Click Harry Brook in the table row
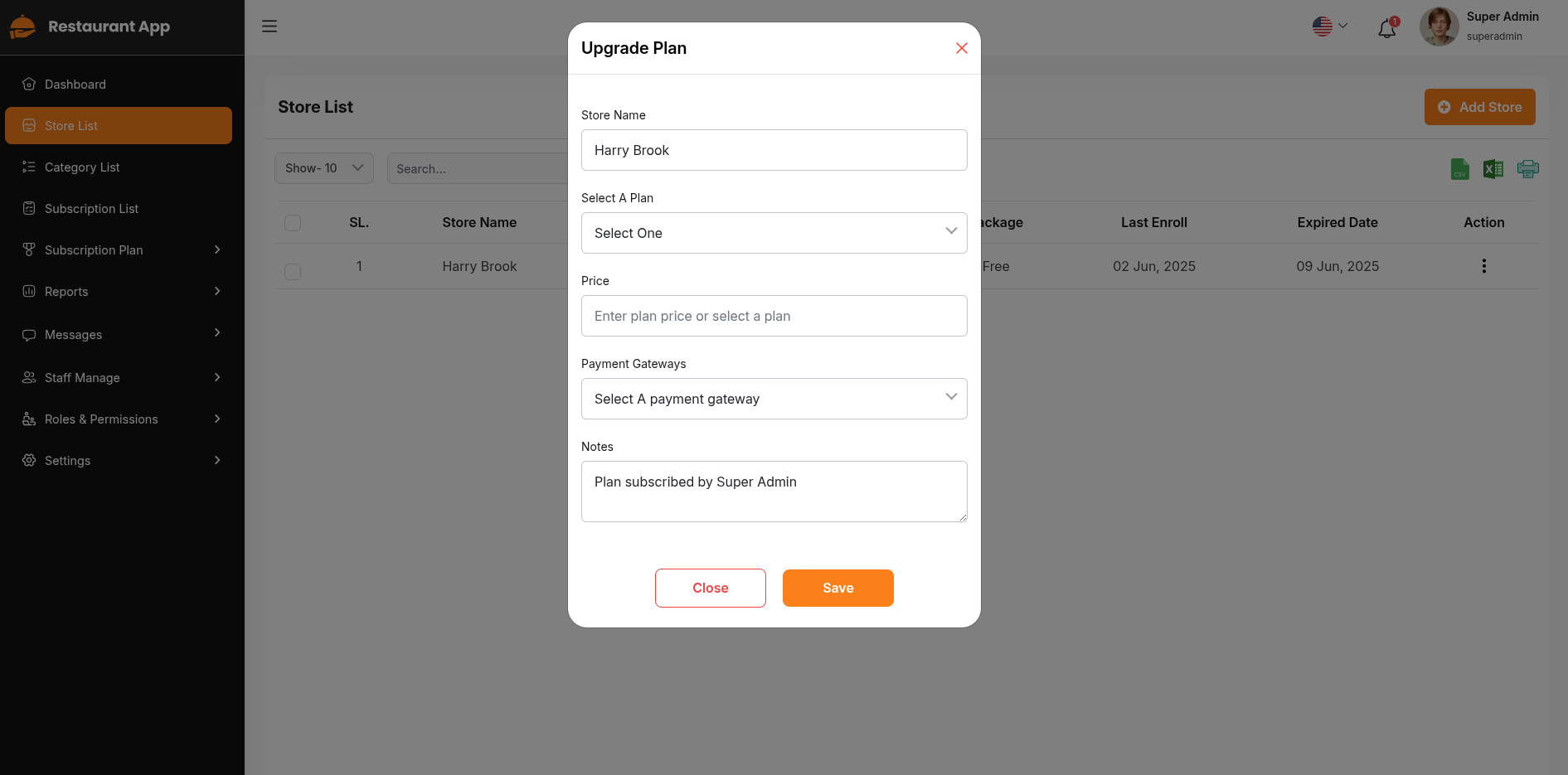Screen dimensions: 1568x775 pyautogui.click(x=479, y=266)
